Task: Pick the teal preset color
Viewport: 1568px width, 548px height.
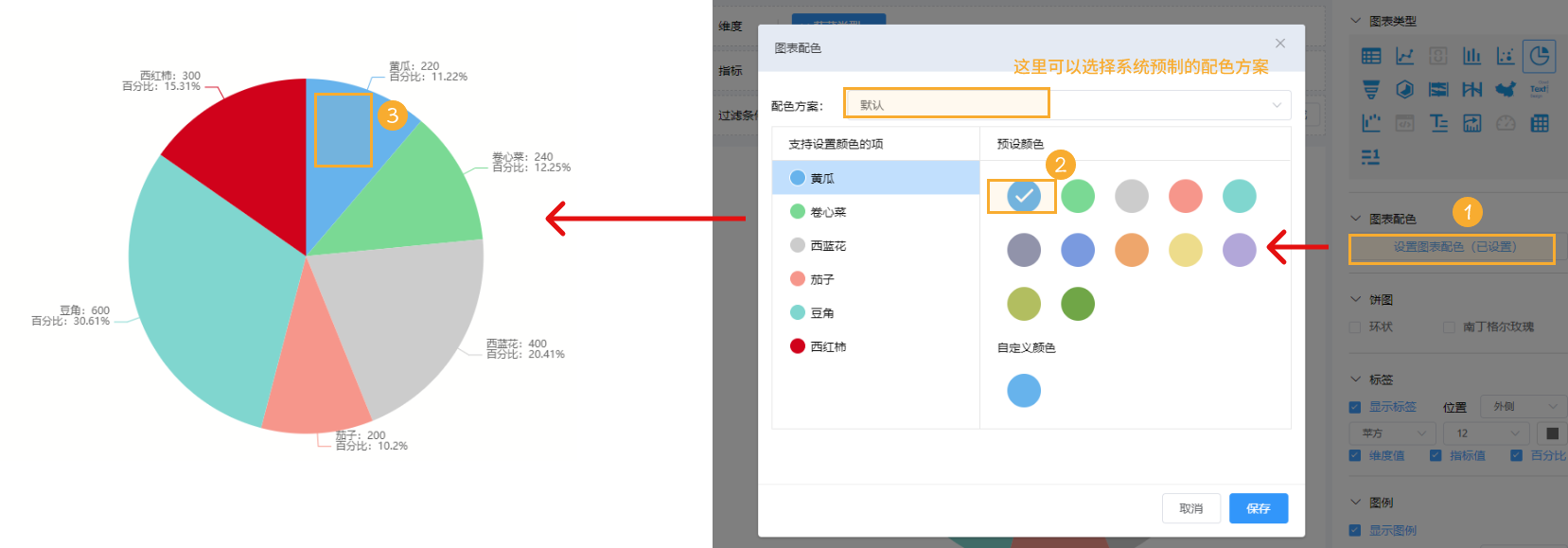Action: click(x=1240, y=196)
